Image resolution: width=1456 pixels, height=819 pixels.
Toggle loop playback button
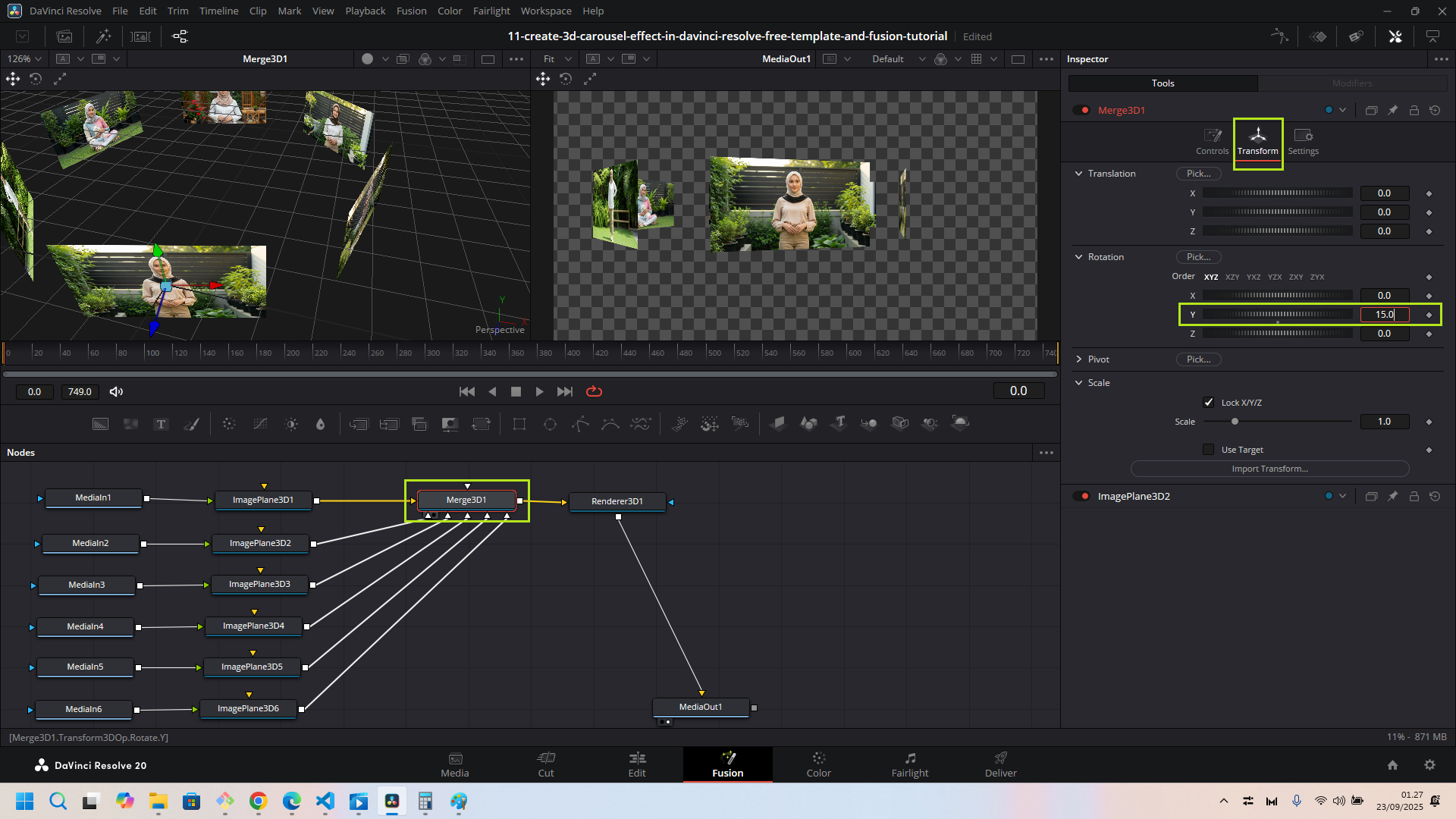(594, 391)
